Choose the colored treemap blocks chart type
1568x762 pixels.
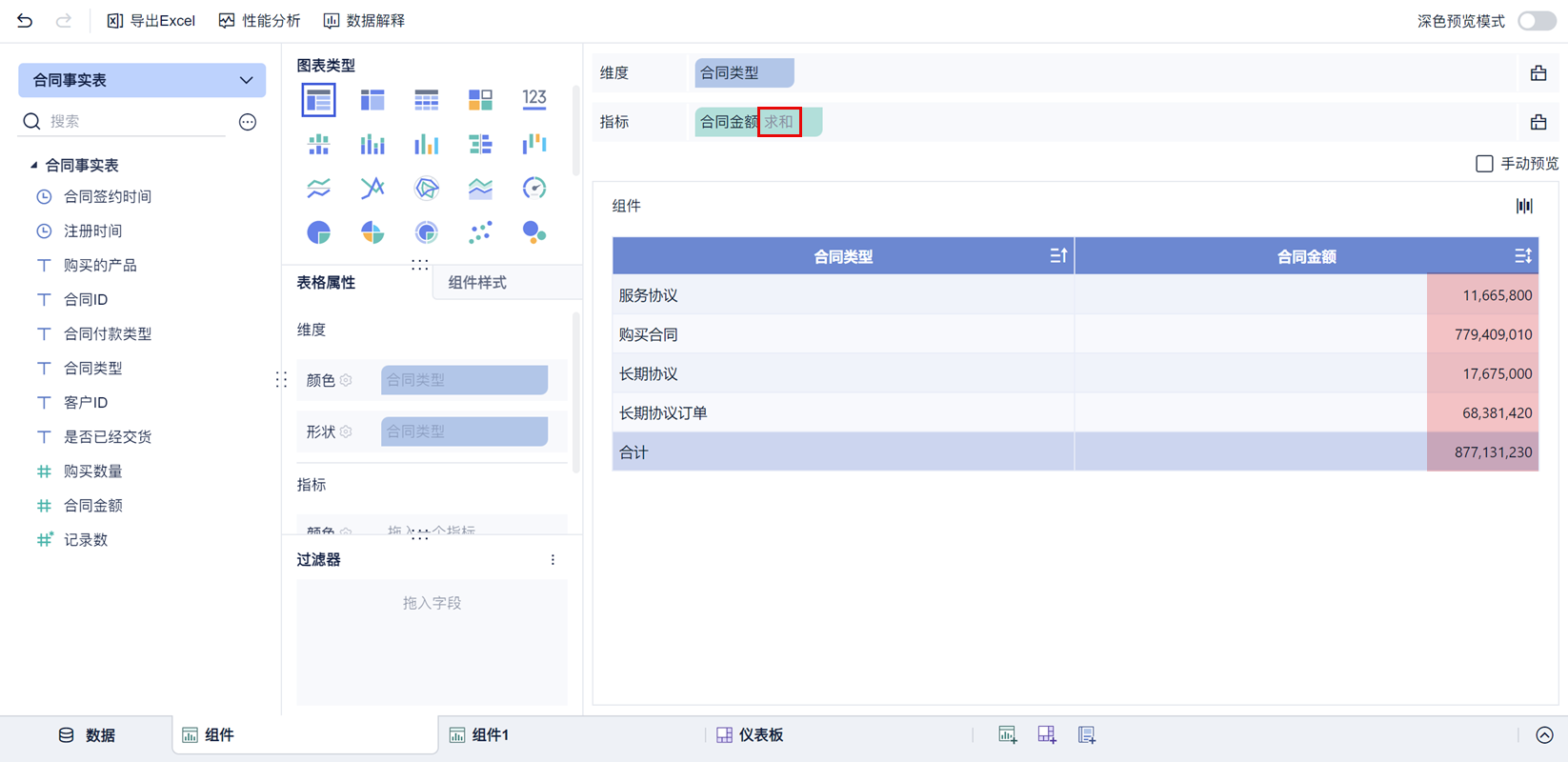pyautogui.click(x=480, y=99)
